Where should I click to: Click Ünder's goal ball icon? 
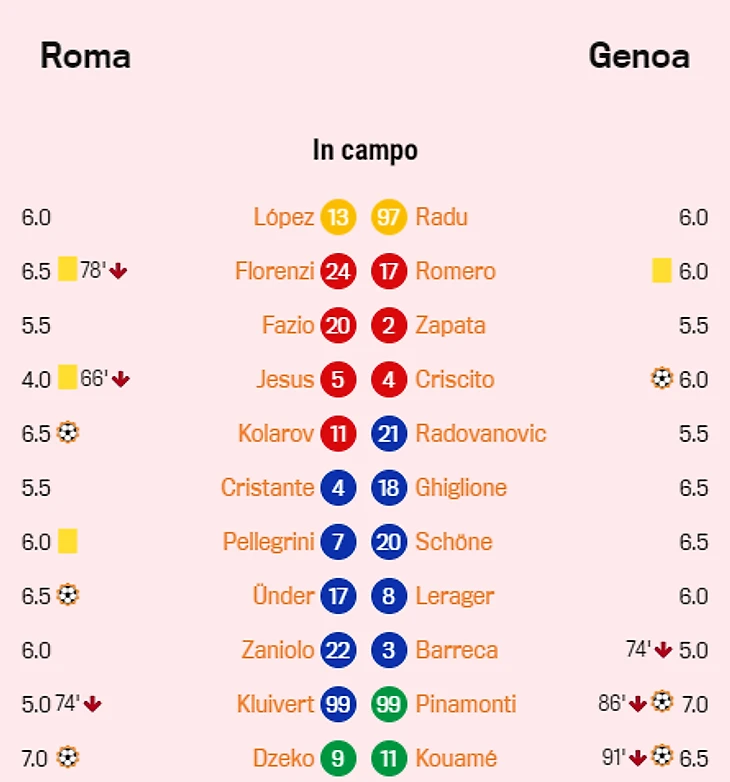pos(68,595)
